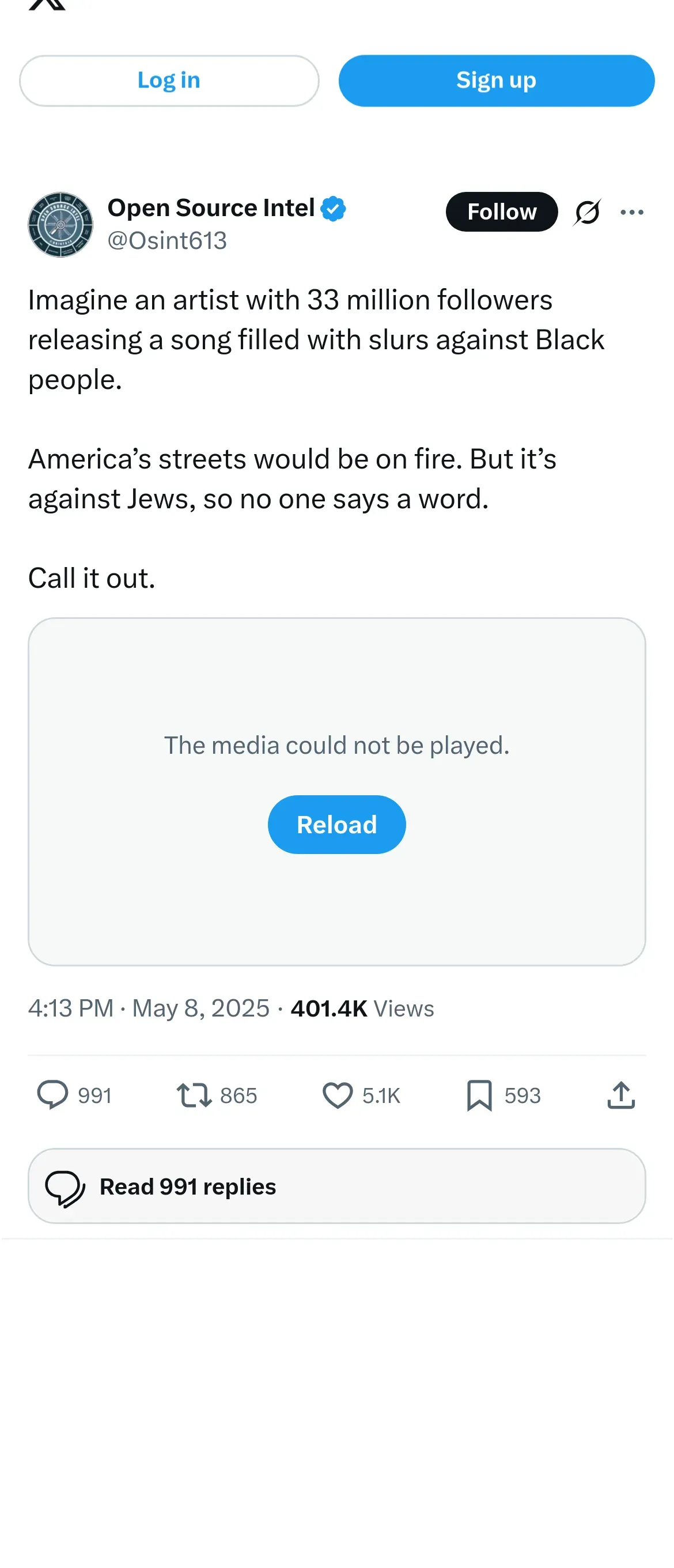Open the Open Source Intel display name
Screen dimensions: 674x1568
(210, 208)
